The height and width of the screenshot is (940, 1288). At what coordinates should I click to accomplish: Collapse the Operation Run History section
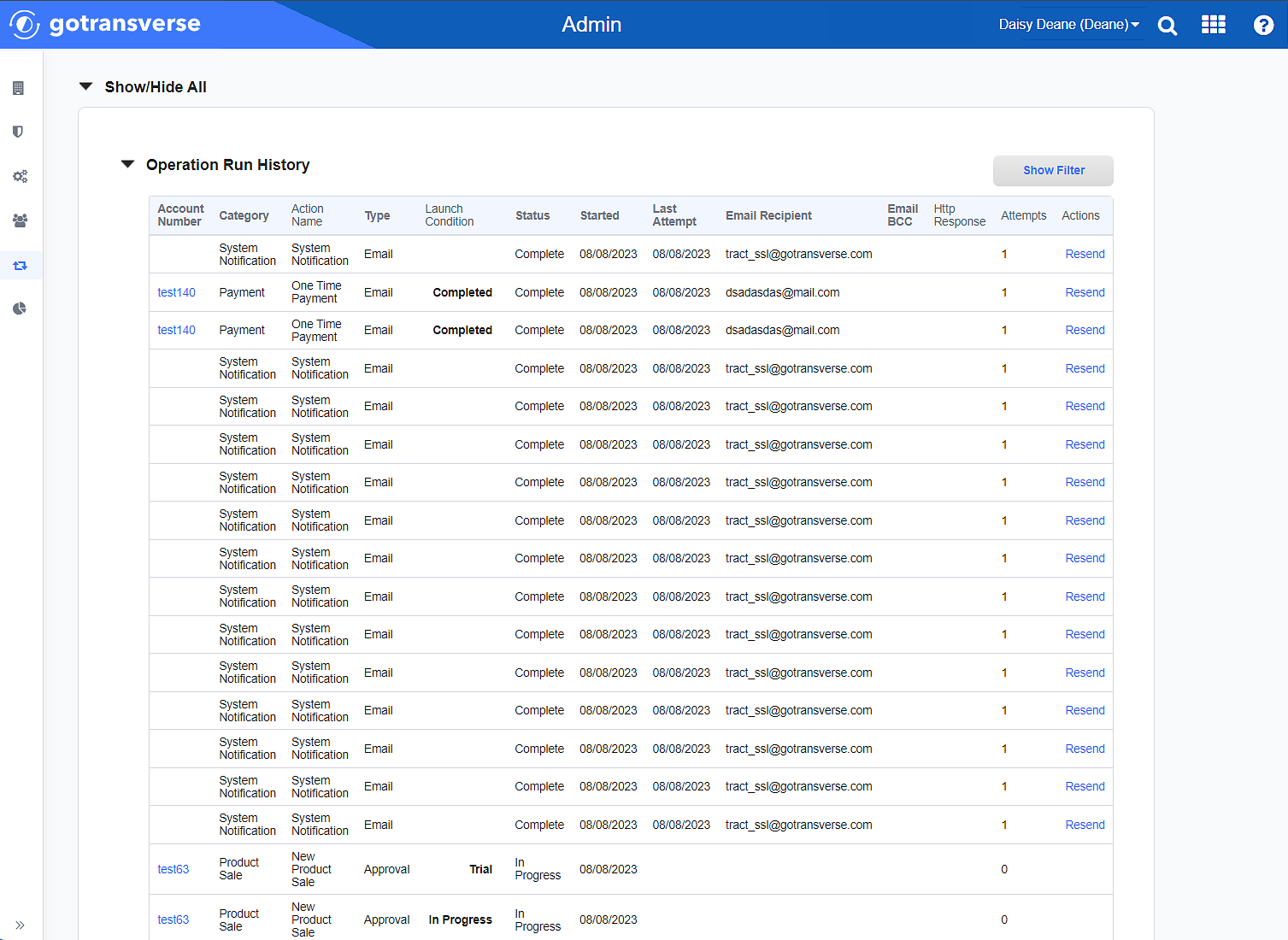pos(127,164)
